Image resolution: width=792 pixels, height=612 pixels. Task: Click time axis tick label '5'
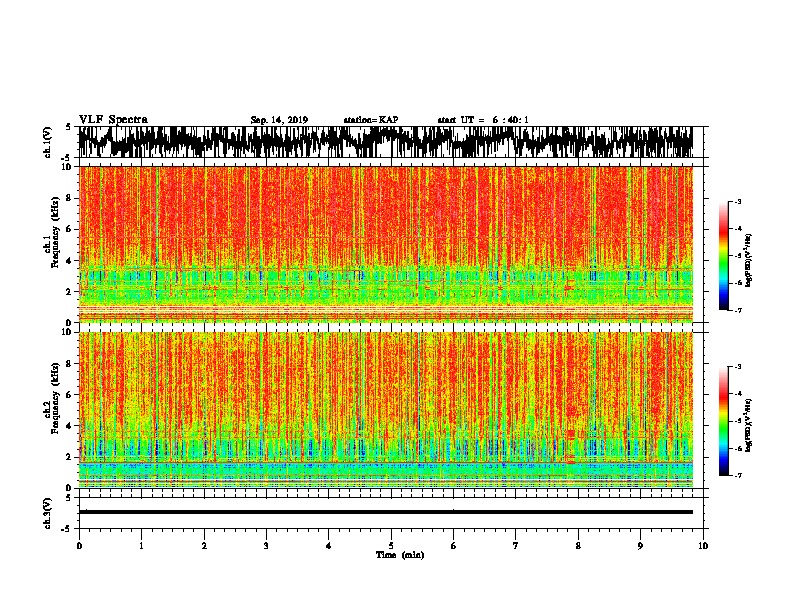coord(391,546)
